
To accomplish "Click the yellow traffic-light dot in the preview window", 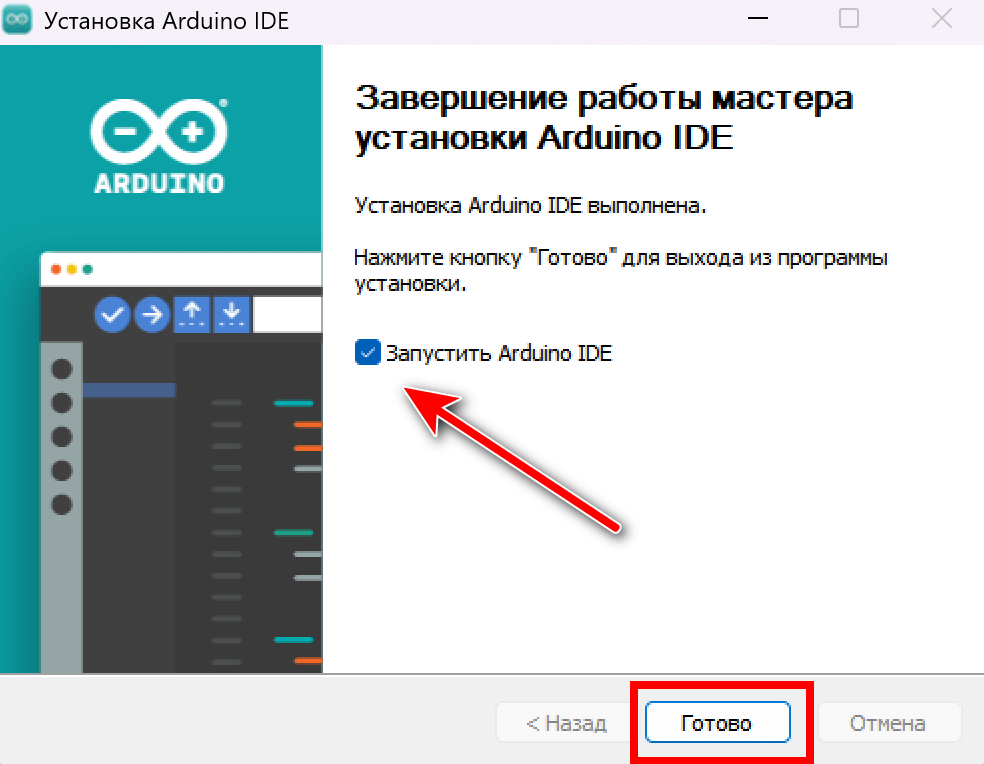I will 70,267.
